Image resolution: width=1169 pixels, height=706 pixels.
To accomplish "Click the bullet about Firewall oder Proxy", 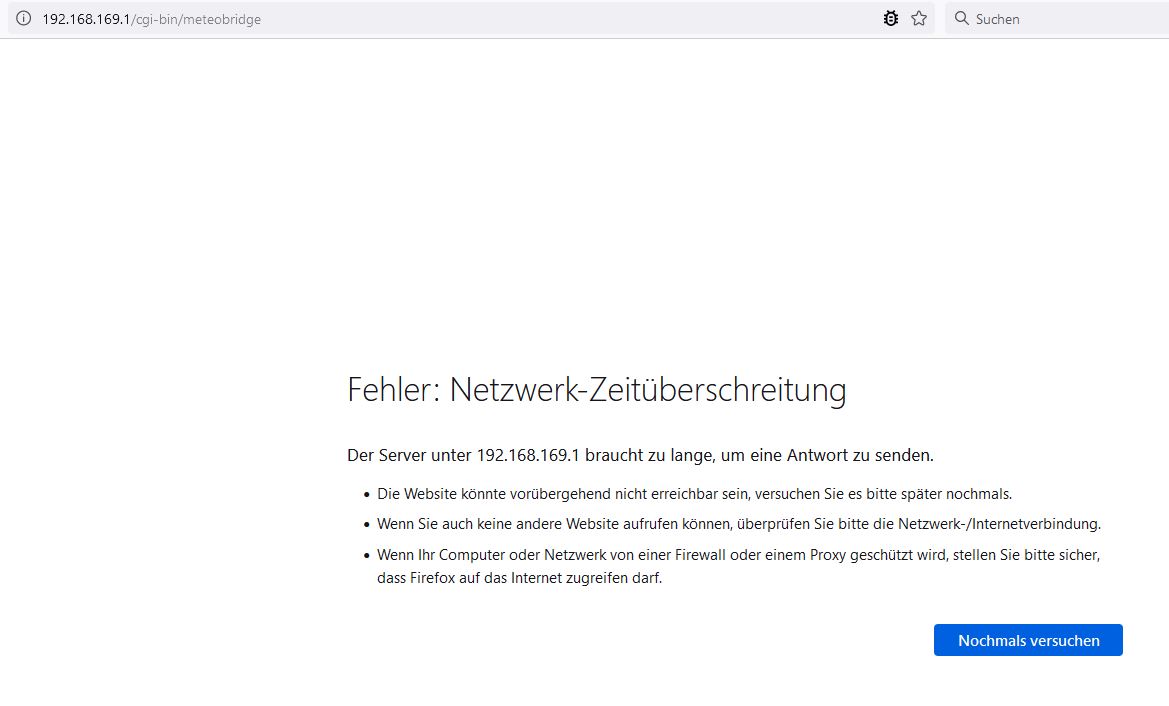I will (739, 566).
